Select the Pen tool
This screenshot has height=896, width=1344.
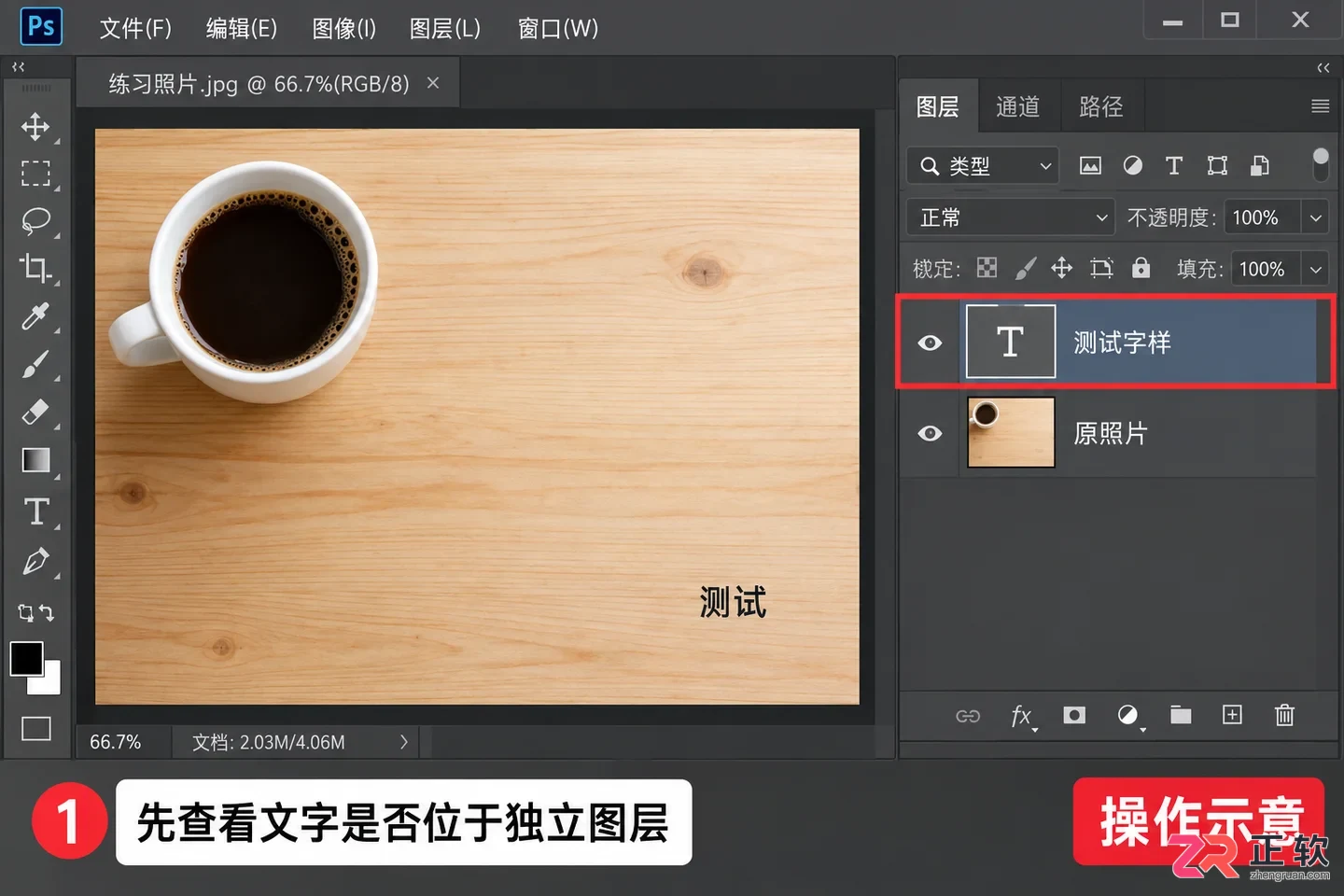[35, 561]
